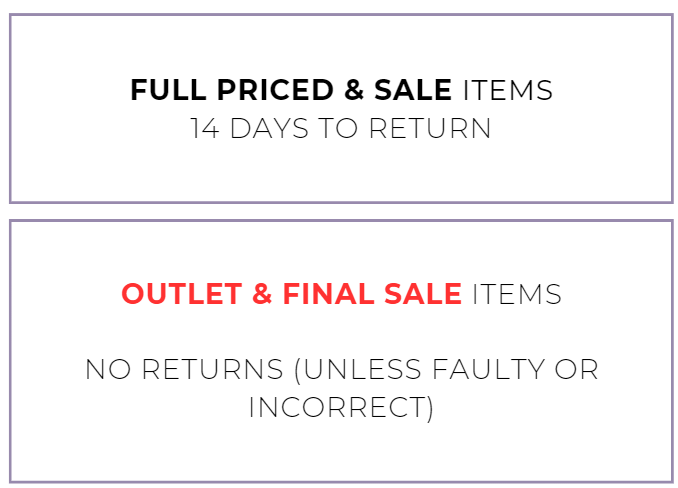Select the black ampersand in top heading
Image resolution: width=678 pixels, height=488 pixels.
(x=354, y=90)
